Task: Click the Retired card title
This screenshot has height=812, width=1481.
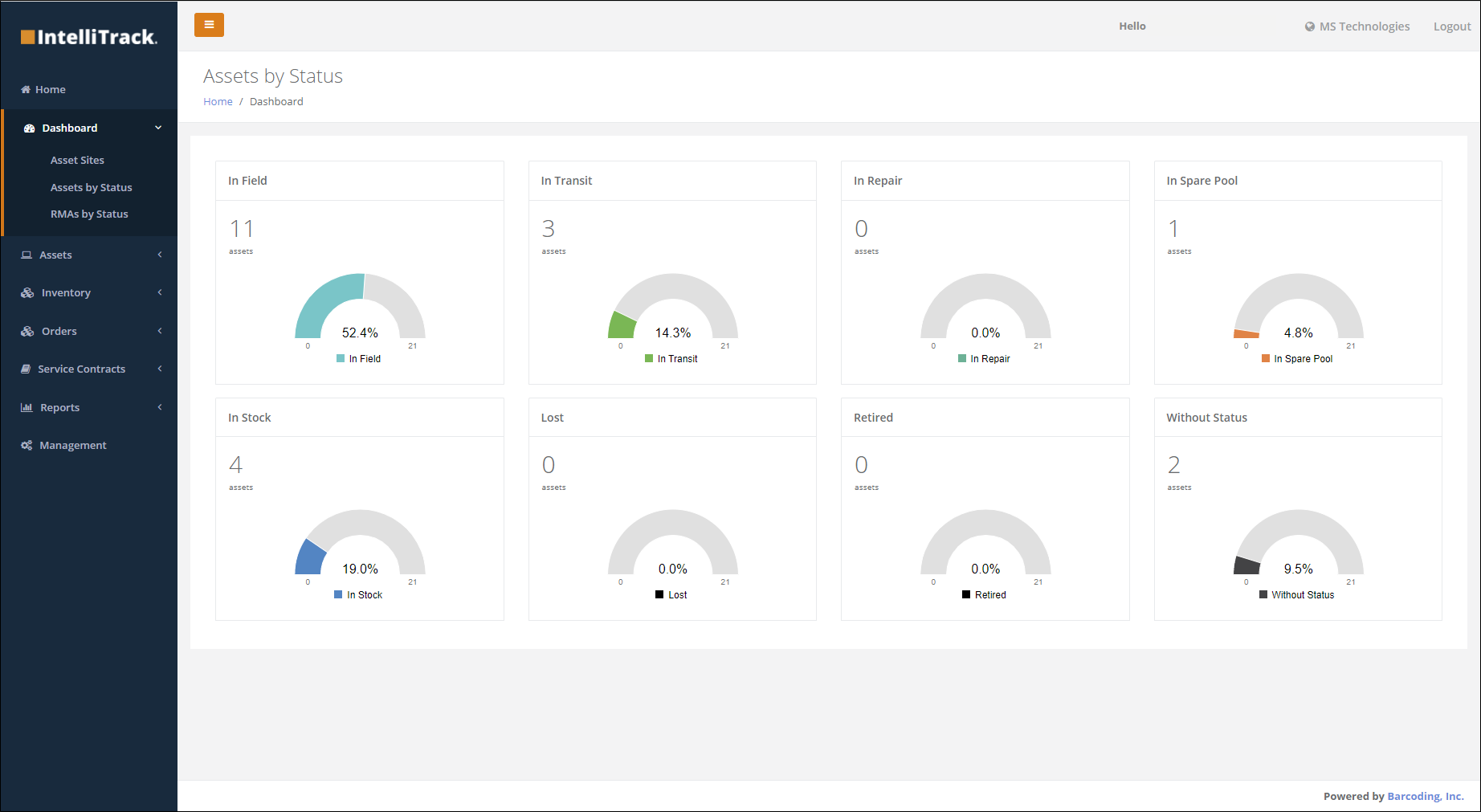Action: click(873, 418)
